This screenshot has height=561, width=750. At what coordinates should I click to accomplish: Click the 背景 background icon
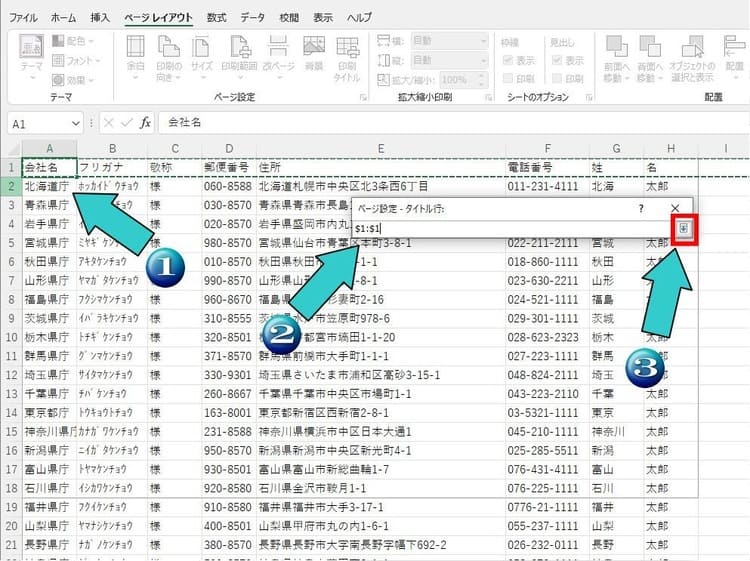(x=314, y=47)
